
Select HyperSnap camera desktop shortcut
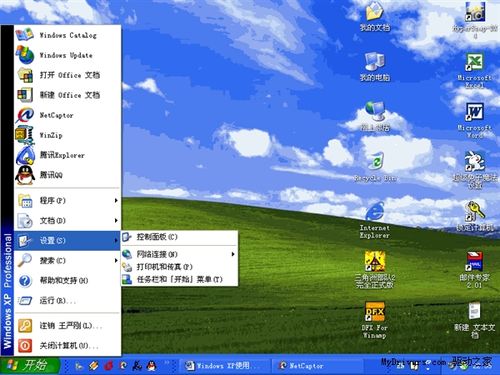(x=475, y=20)
